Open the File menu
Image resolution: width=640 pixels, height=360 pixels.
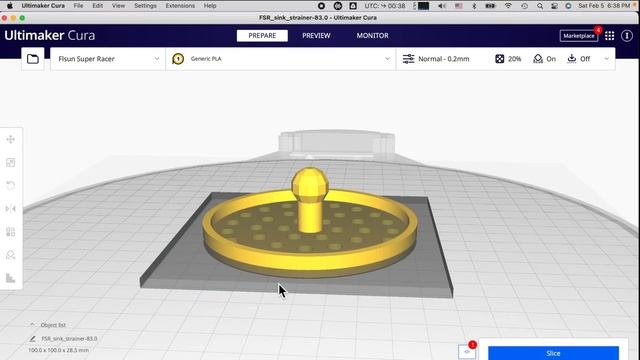[x=78, y=6]
